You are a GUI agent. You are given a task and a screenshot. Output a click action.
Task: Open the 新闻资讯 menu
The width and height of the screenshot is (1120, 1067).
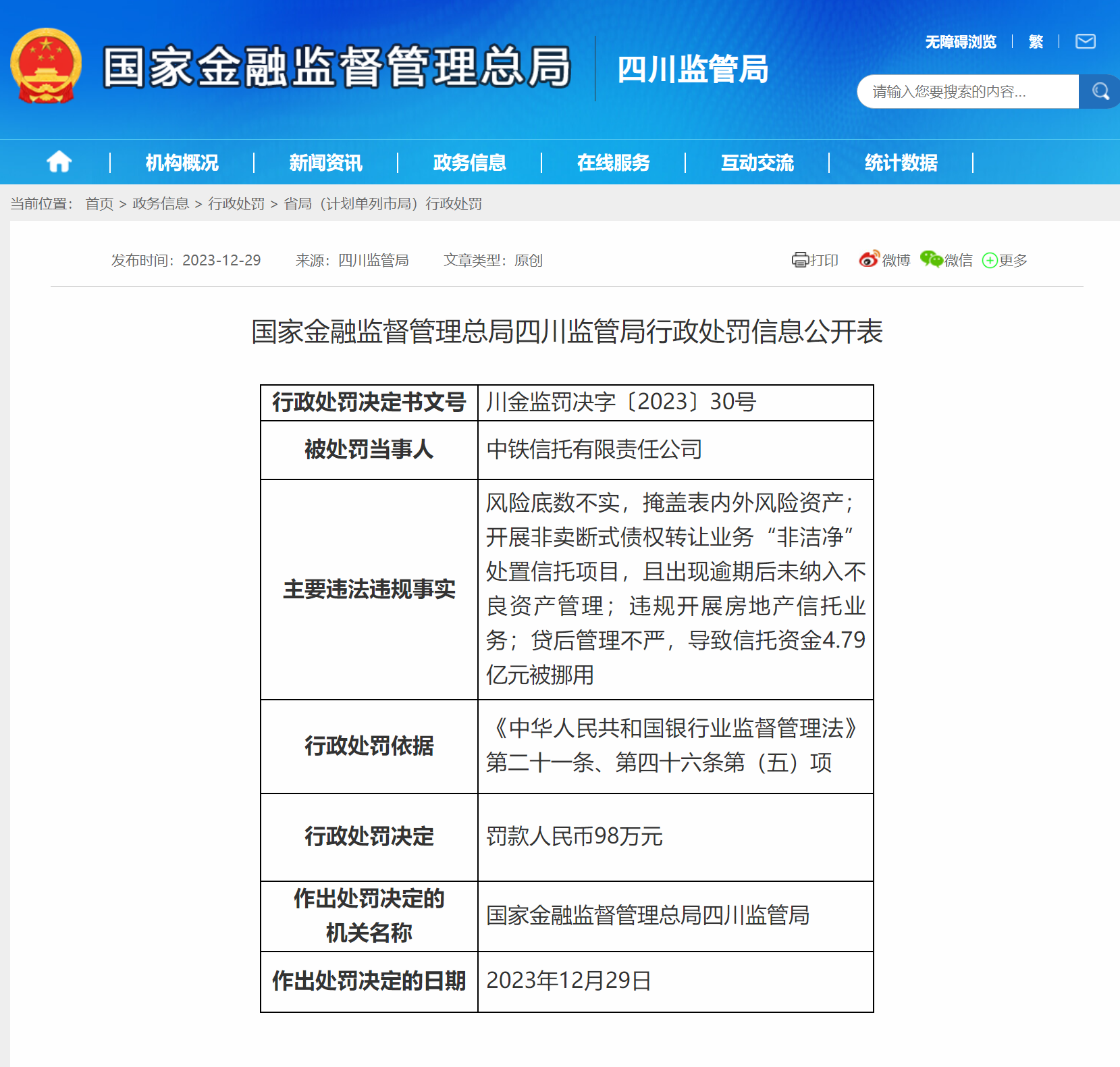click(x=325, y=163)
